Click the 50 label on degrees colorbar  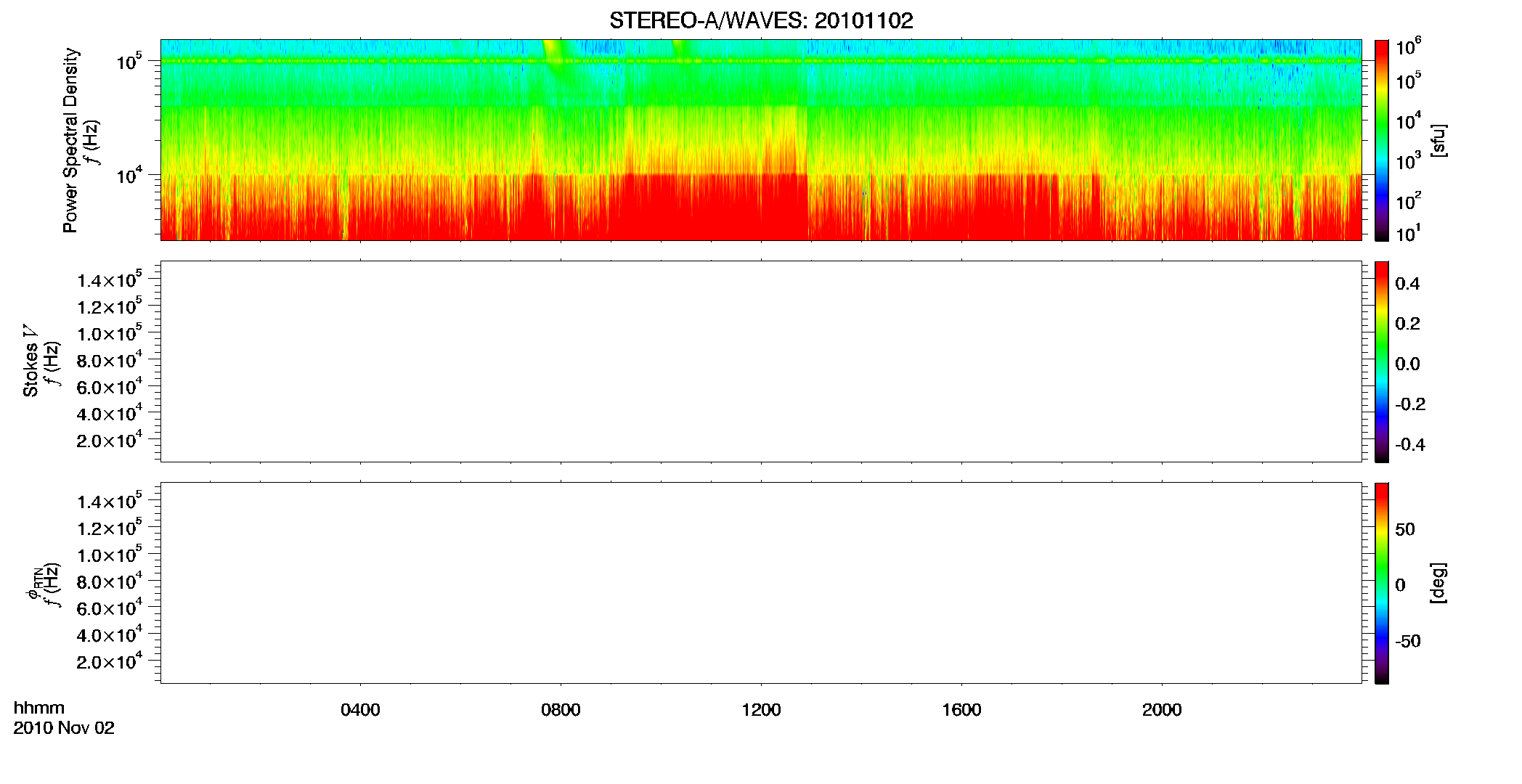[x=1405, y=530]
